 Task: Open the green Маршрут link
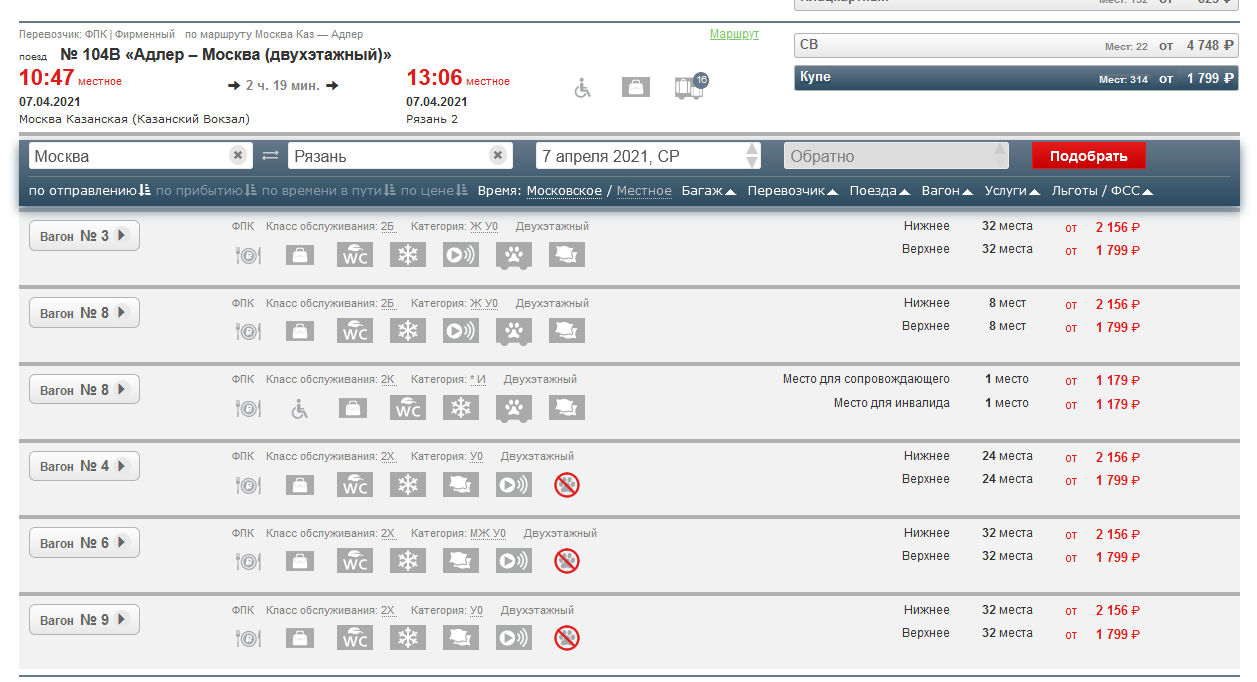(x=734, y=34)
